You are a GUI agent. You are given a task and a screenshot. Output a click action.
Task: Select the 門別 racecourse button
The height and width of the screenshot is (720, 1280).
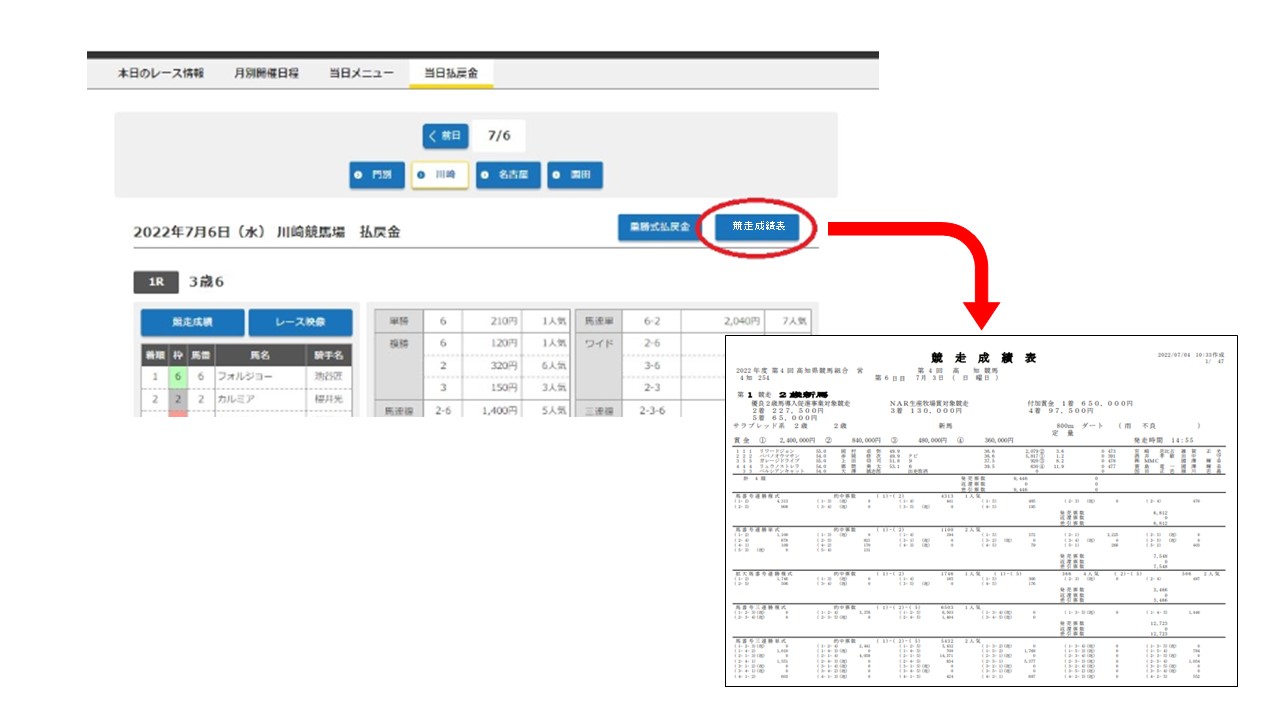[x=377, y=175]
